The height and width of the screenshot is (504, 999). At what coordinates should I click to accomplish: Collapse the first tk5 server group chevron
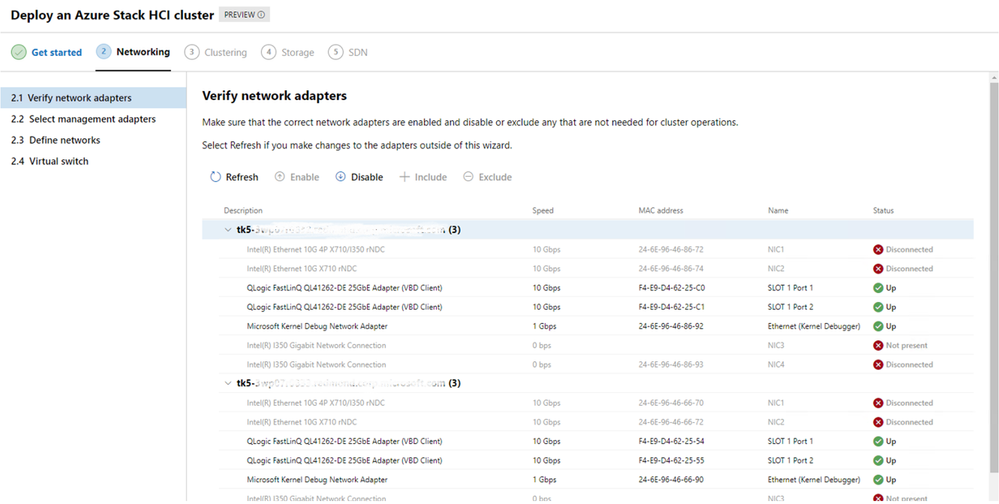[x=228, y=229]
